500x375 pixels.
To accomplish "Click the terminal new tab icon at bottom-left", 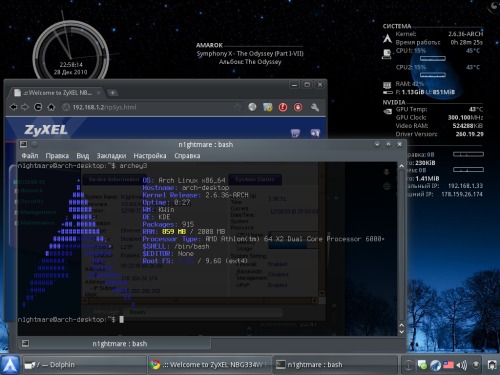I will click(x=25, y=343).
